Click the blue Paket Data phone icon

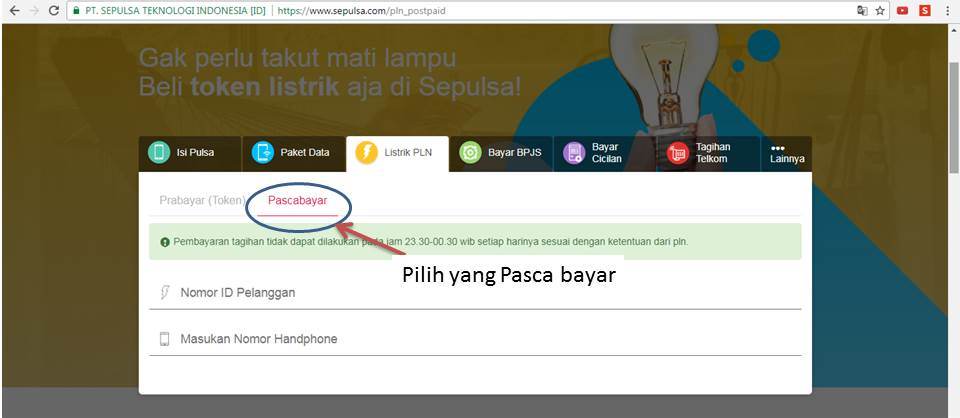pyautogui.click(x=263, y=152)
